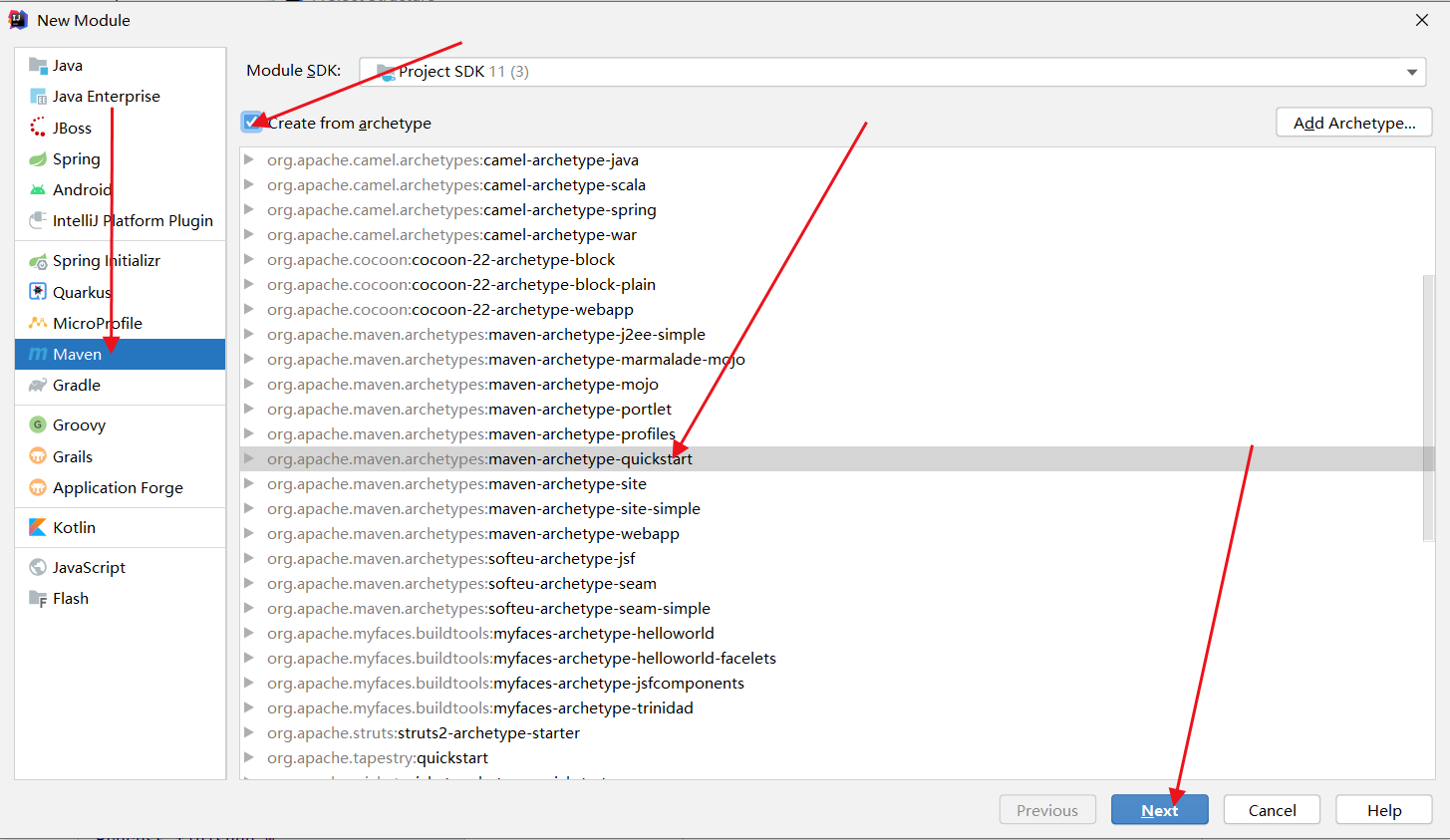
Task: Select myfaces-archetype-helloworld-facelets row
Action: [832, 658]
